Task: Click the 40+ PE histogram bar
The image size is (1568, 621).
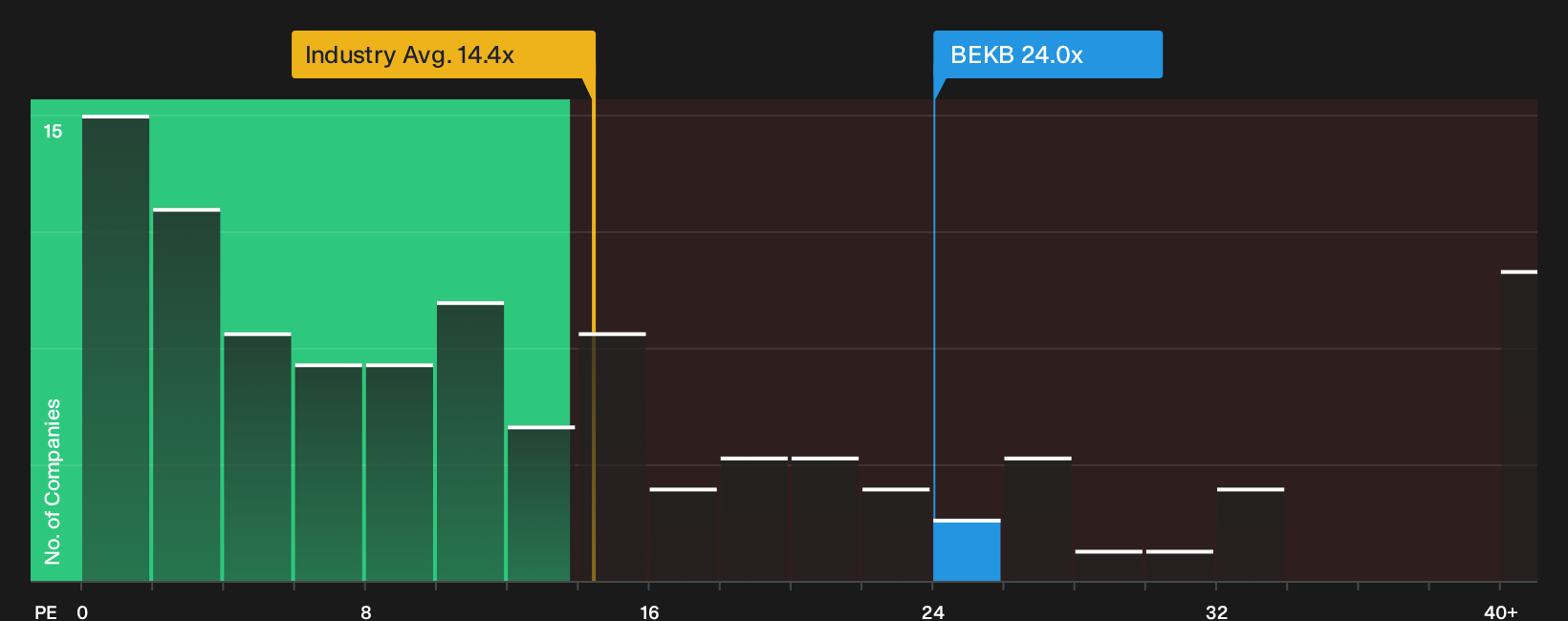Action: pyautogui.click(x=1518, y=426)
